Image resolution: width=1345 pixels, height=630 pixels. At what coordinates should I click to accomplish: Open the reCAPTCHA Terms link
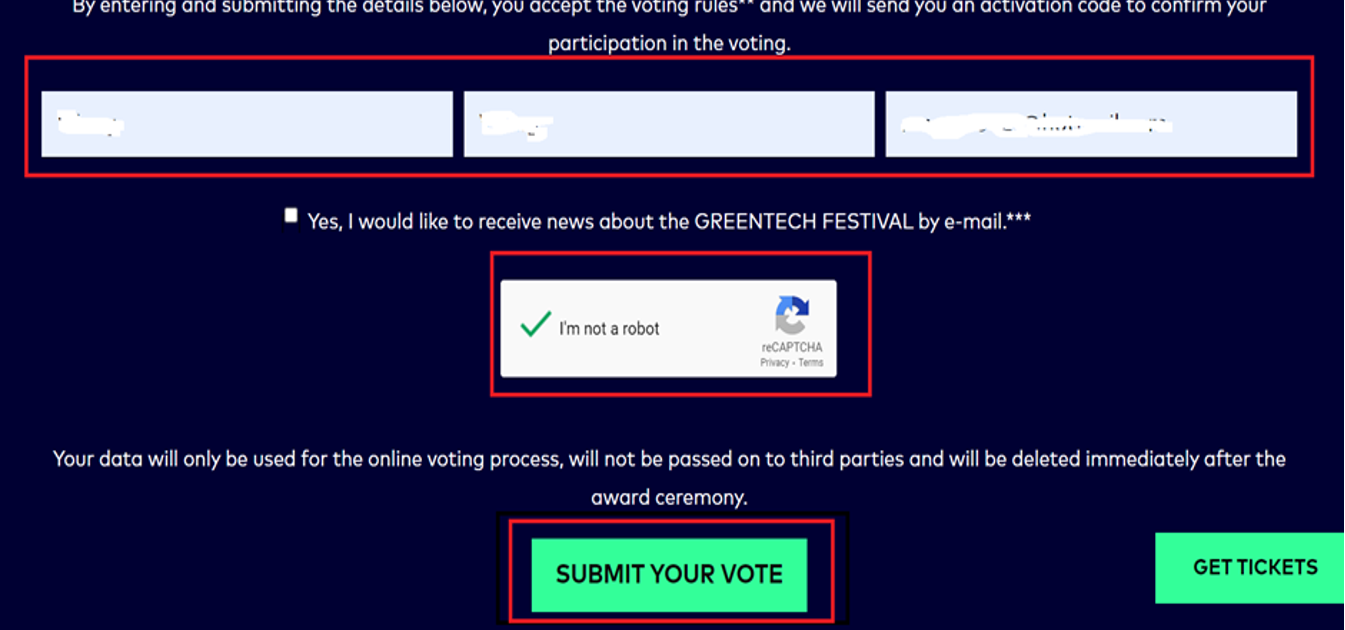(811, 362)
